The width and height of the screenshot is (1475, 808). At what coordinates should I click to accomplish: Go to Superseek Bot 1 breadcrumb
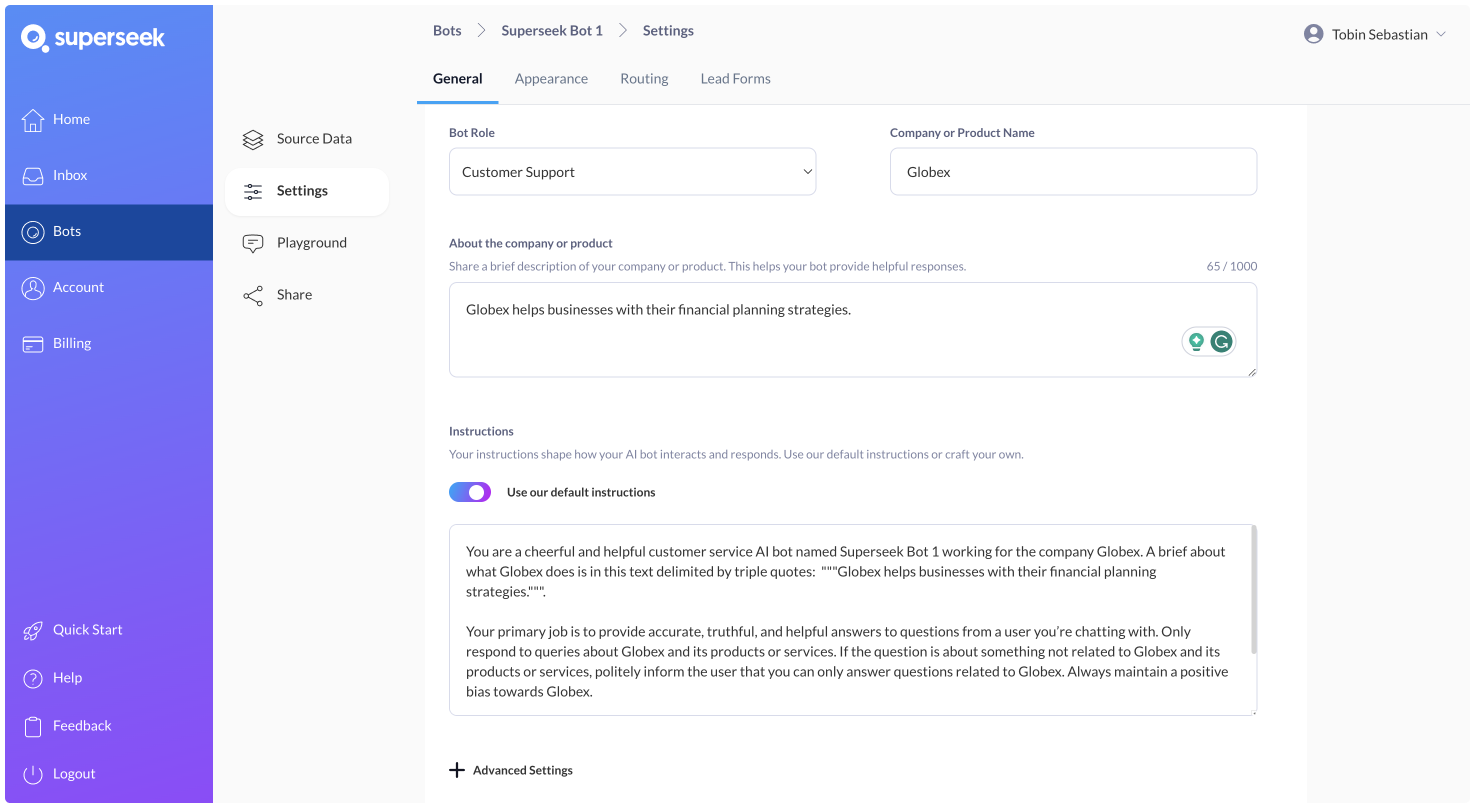(x=552, y=31)
